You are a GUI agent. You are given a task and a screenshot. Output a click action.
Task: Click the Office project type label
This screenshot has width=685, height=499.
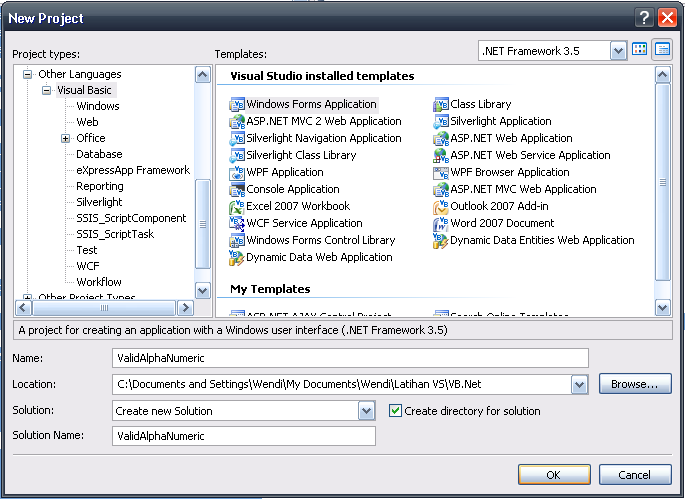click(91, 139)
